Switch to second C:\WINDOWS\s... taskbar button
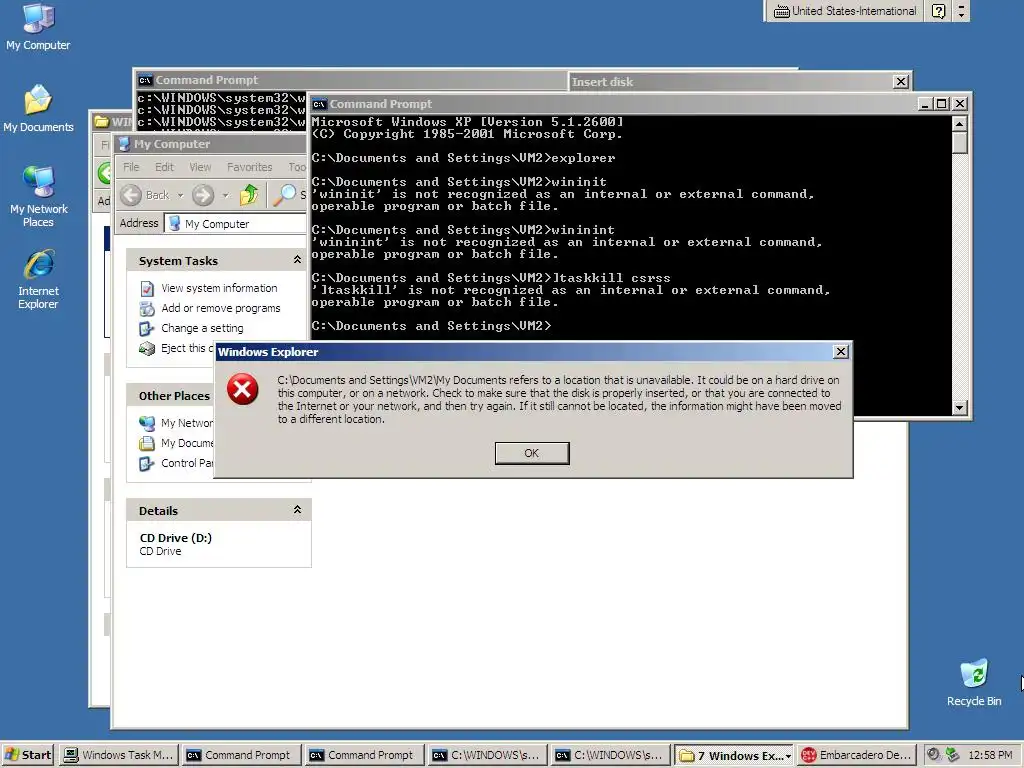 click(x=609, y=755)
